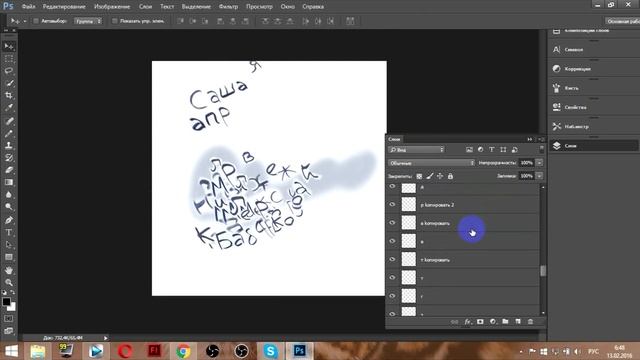
Task: Select the Horizontal Type tool
Action: tap(9, 233)
